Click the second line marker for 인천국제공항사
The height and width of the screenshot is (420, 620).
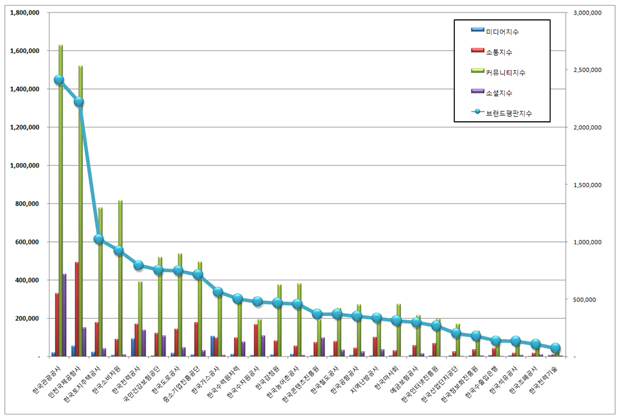pos(79,102)
